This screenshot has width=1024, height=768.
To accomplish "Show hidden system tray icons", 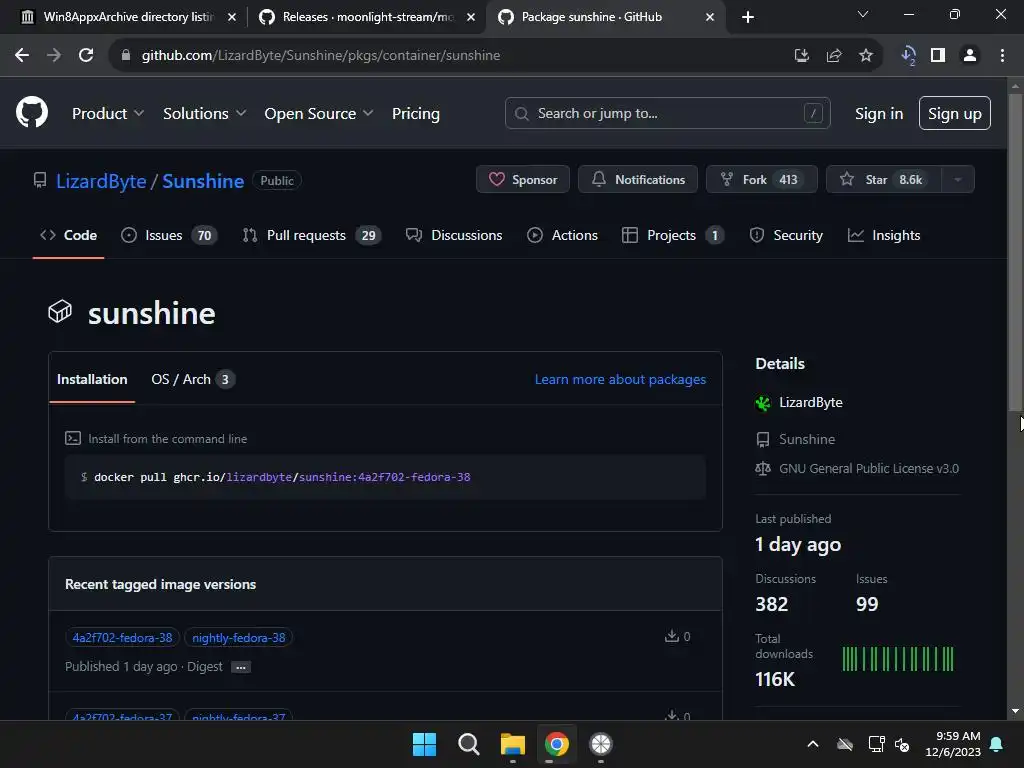I will click(813, 744).
